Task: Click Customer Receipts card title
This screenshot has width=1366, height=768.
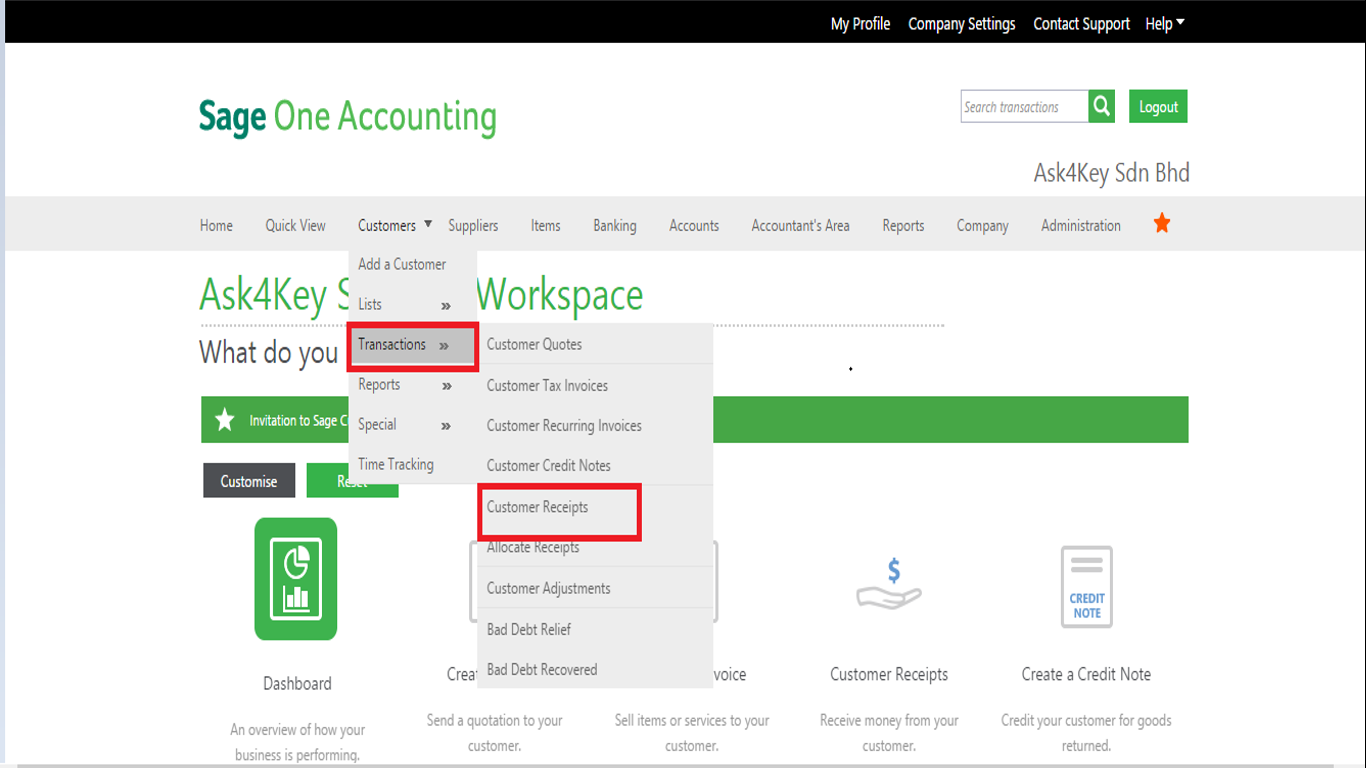Action: [x=889, y=674]
